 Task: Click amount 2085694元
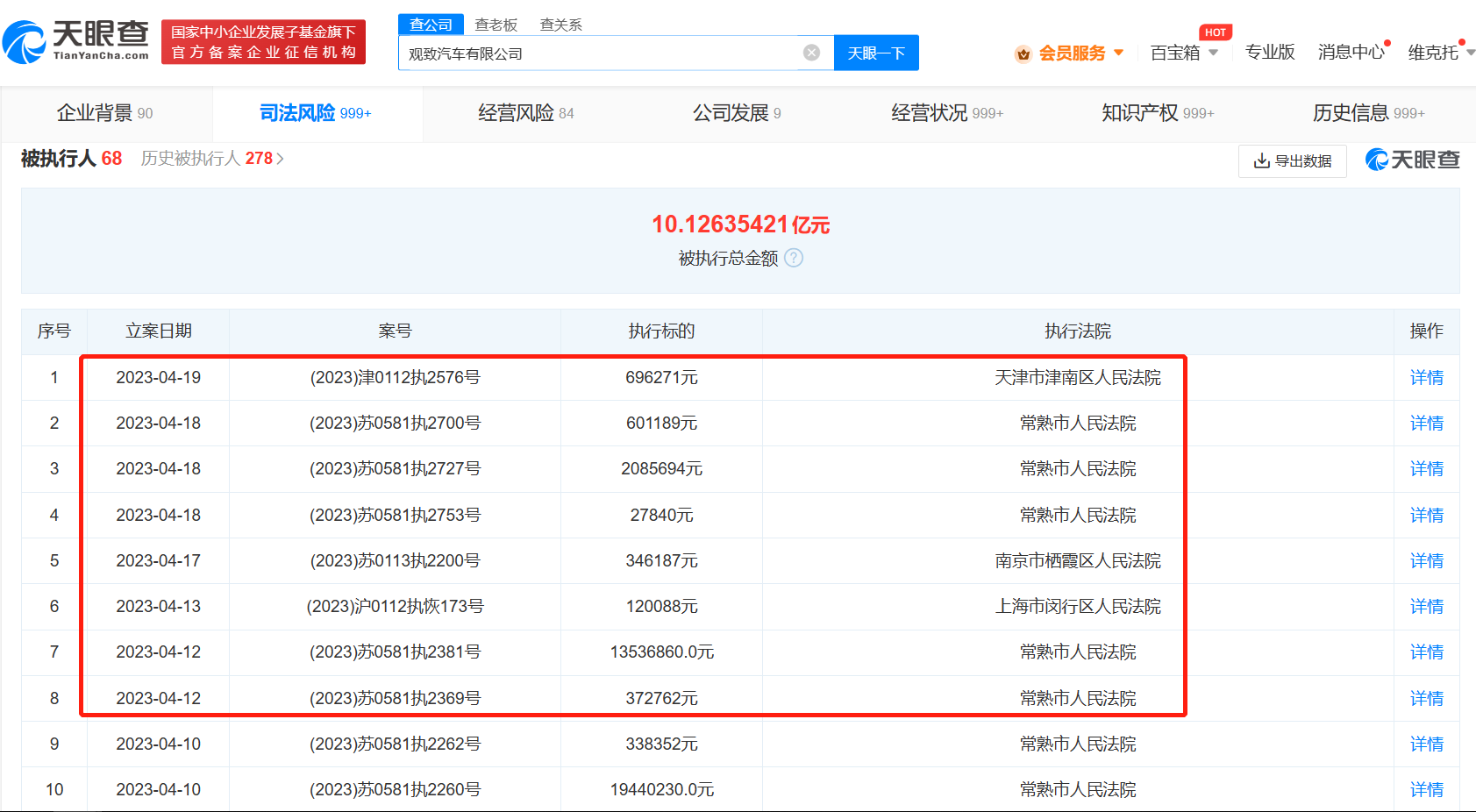[x=662, y=469]
